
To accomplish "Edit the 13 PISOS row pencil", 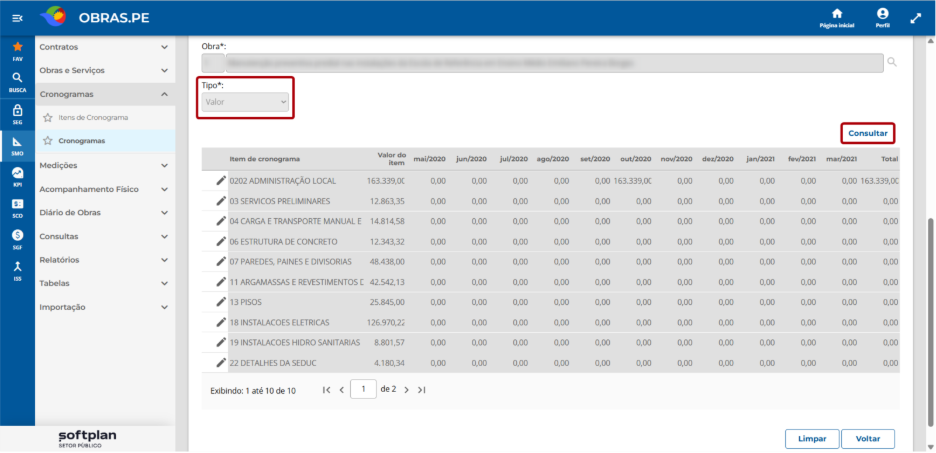I will [221, 301].
